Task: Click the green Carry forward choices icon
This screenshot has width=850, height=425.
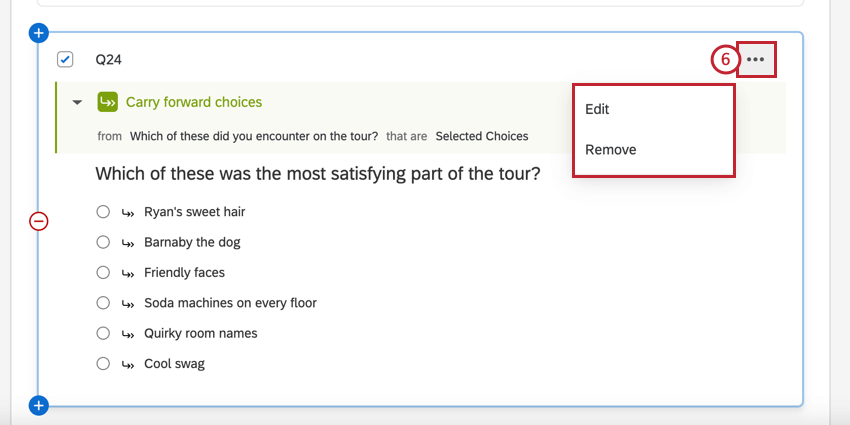Action: click(x=107, y=102)
